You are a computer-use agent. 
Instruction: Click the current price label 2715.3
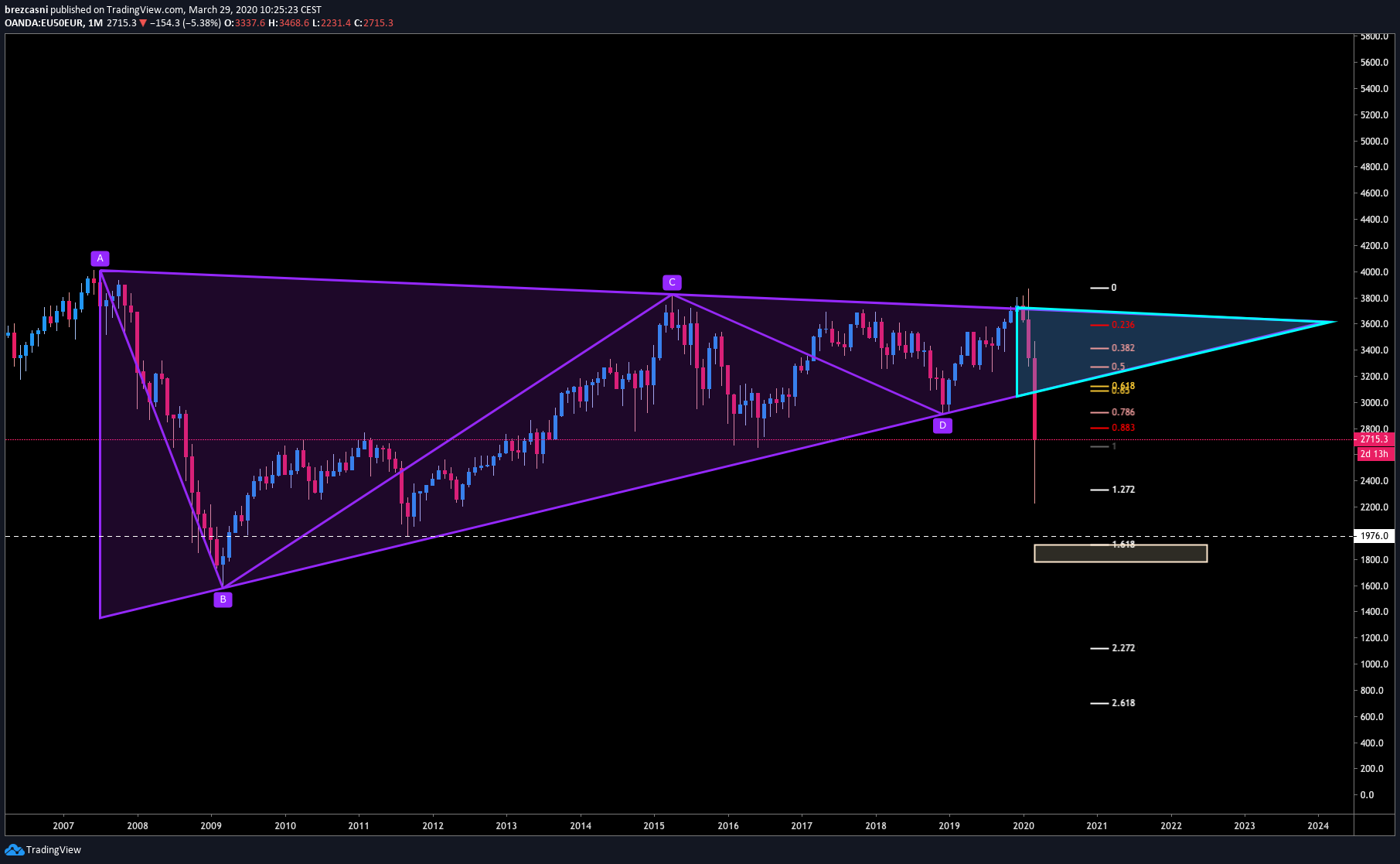click(1374, 439)
